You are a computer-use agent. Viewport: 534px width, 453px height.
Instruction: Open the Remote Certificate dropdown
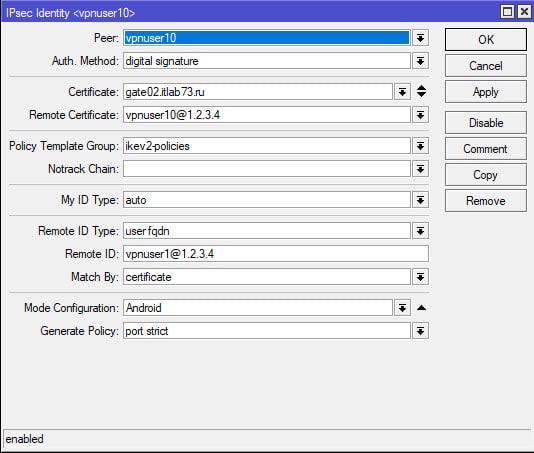coord(420,115)
